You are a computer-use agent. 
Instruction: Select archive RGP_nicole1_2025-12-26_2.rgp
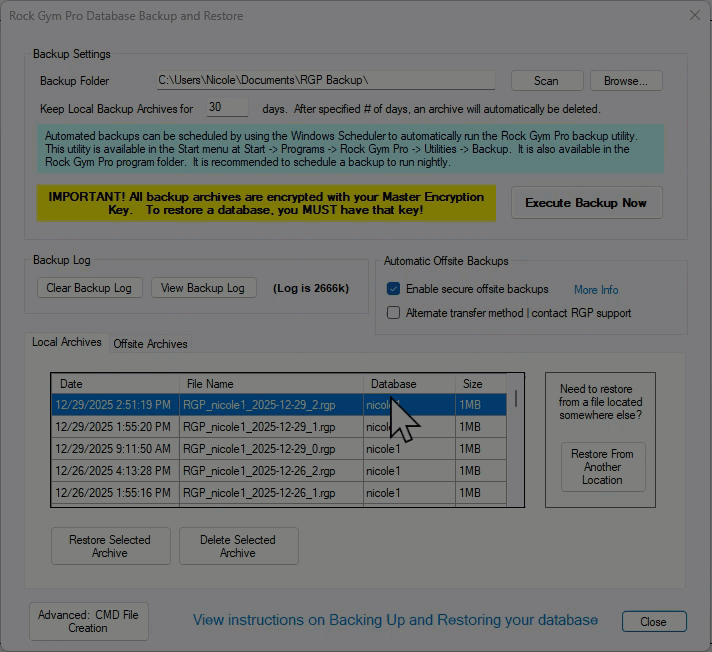[259, 471]
